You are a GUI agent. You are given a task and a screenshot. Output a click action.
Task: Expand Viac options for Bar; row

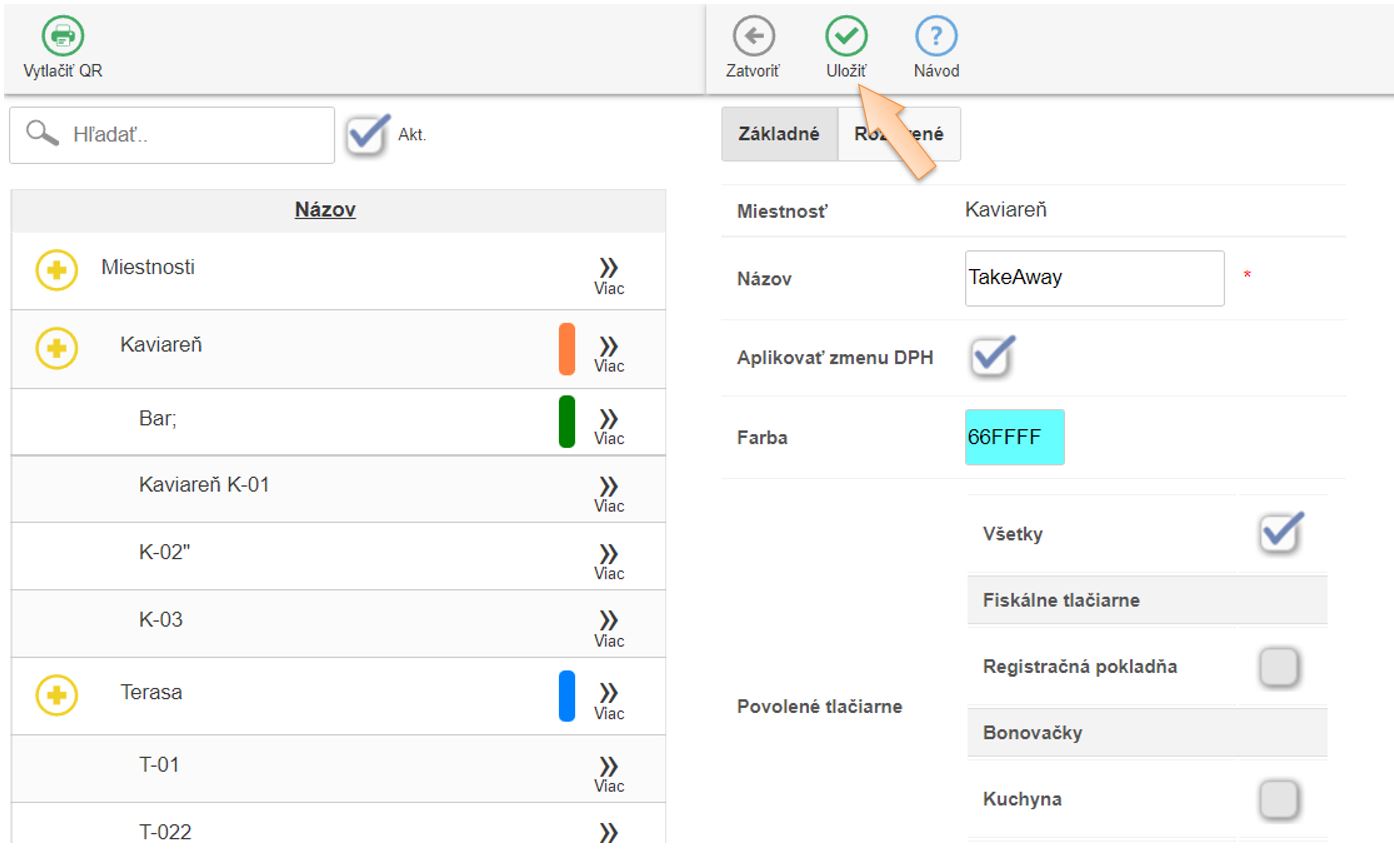[608, 424]
